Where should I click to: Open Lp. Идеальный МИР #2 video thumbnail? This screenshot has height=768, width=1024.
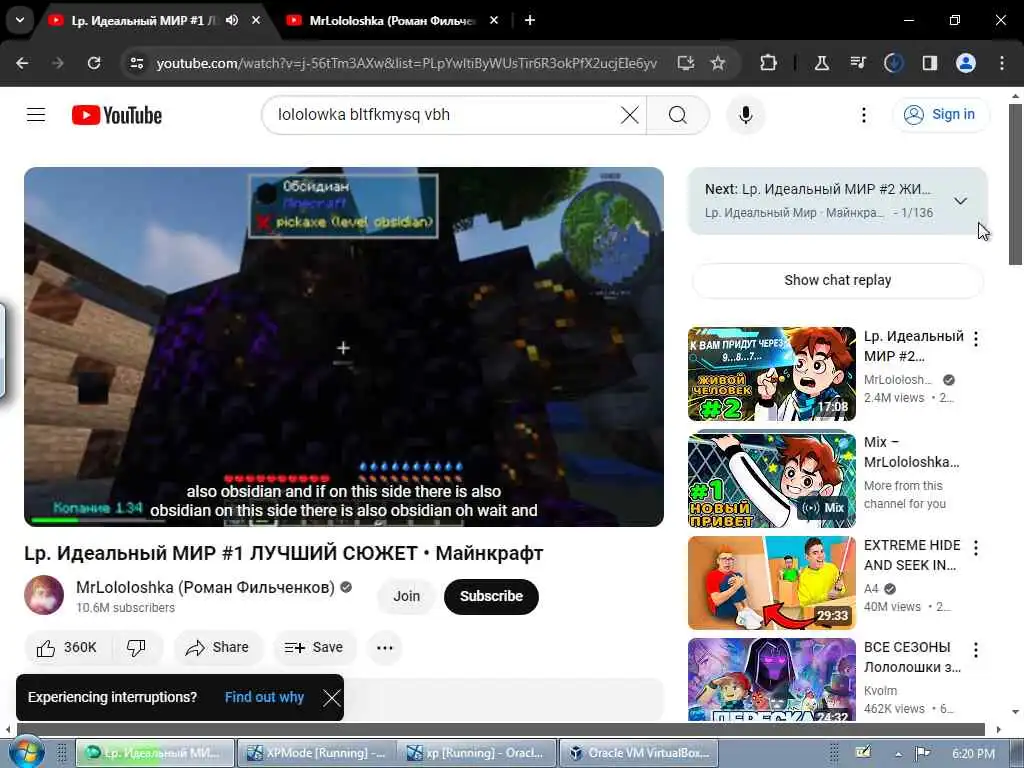pyautogui.click(x=771, y=374)
